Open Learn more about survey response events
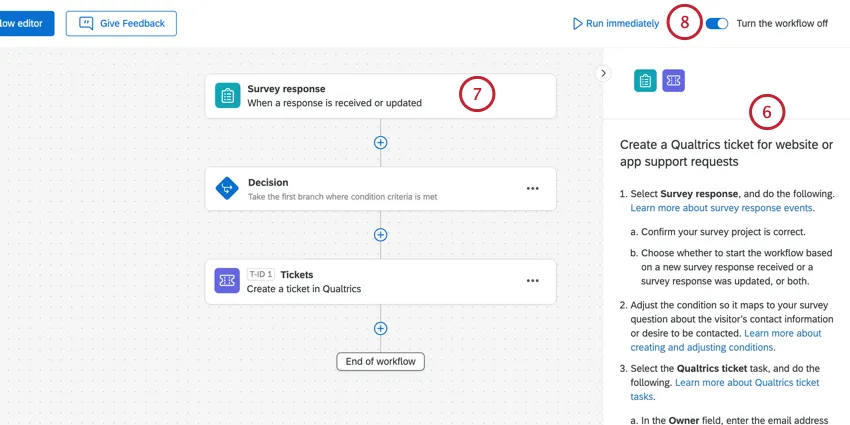The width and height of the screenshot is (850, 425). click(722, 208)
